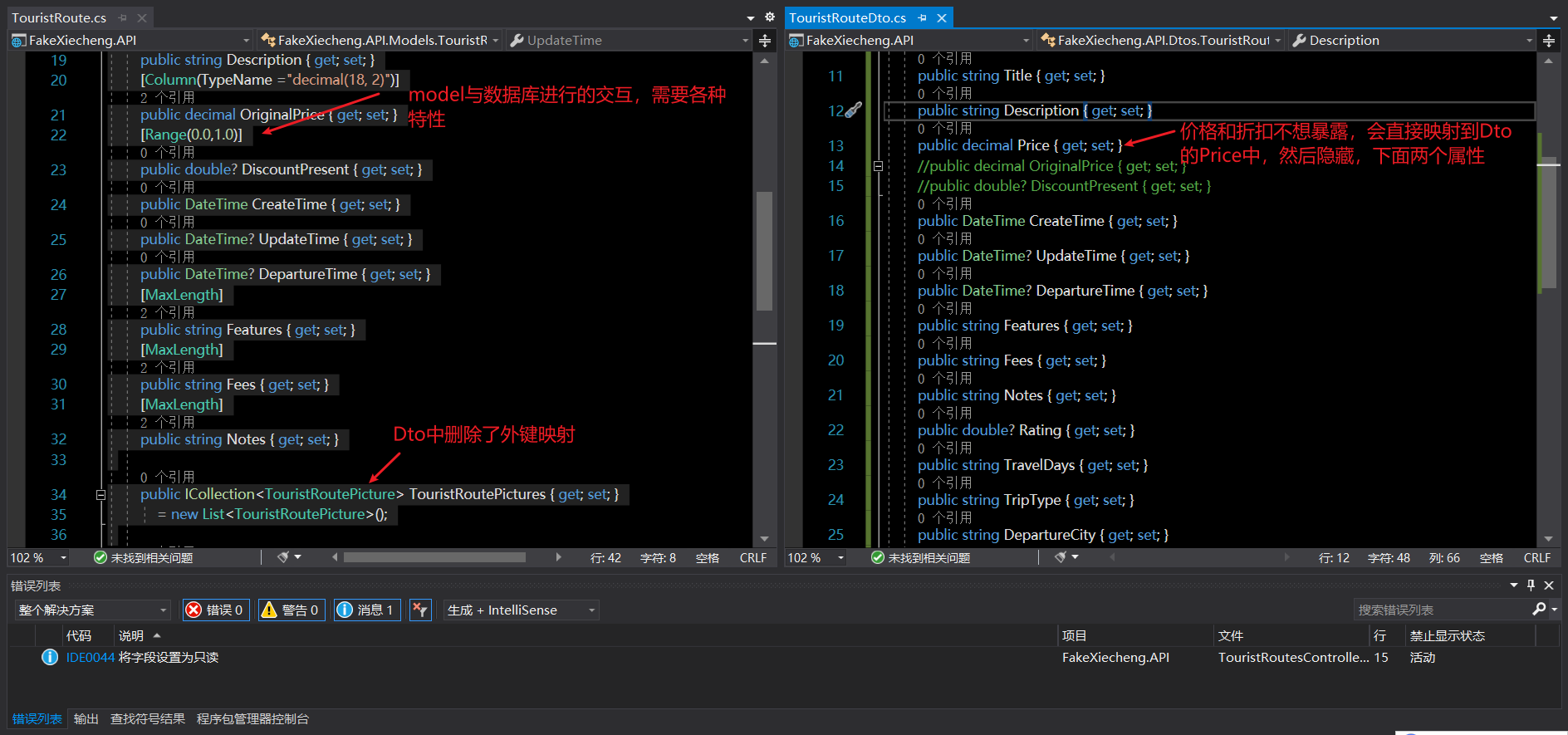Click left status 行: 42 indicator
The width and height of the screenshot is (1568, 735).
coord(605,558)
